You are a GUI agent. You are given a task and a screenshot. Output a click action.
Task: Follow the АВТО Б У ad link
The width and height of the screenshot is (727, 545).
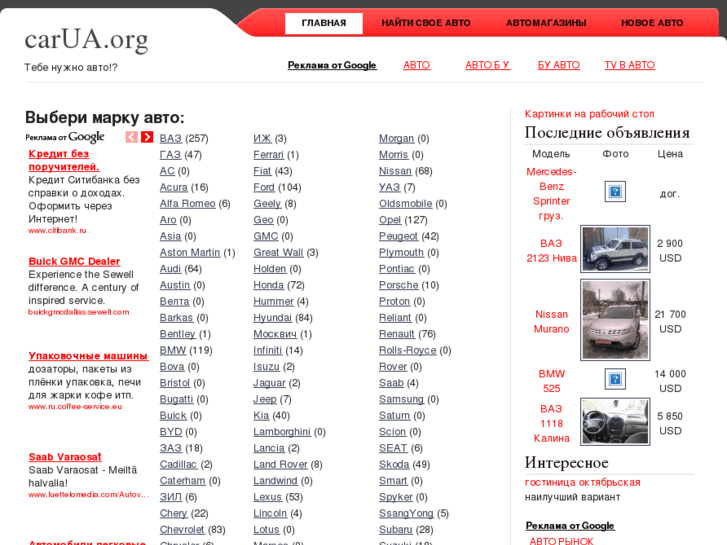(487, 65)
